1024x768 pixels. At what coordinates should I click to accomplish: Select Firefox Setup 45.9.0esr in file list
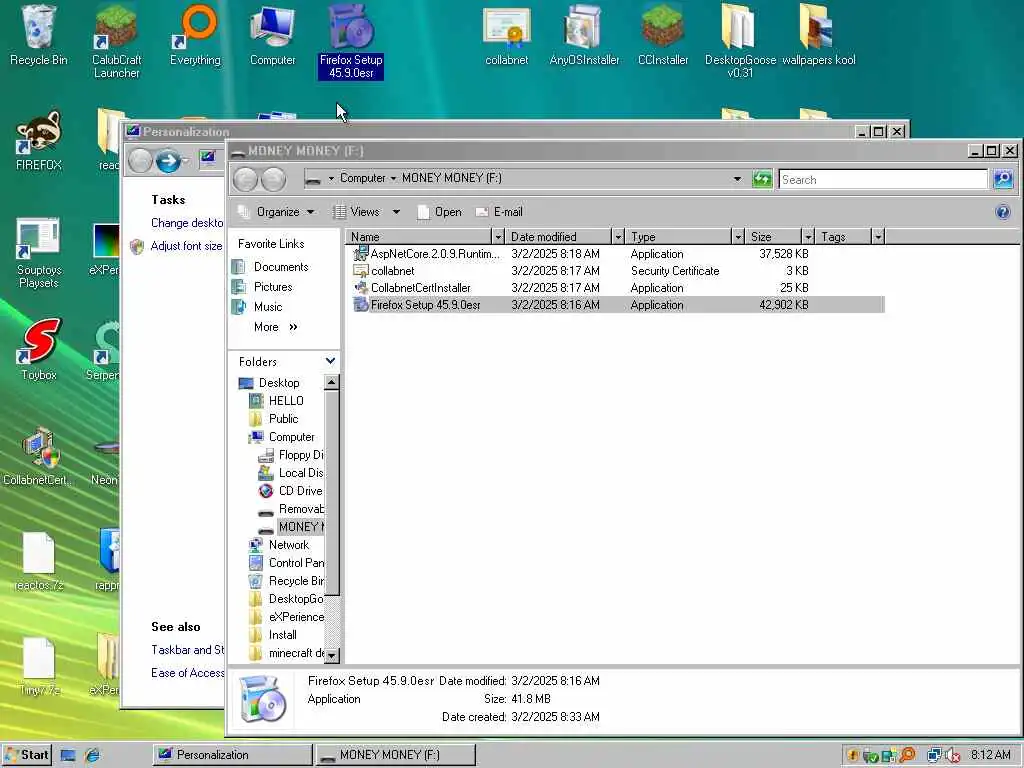618,304
